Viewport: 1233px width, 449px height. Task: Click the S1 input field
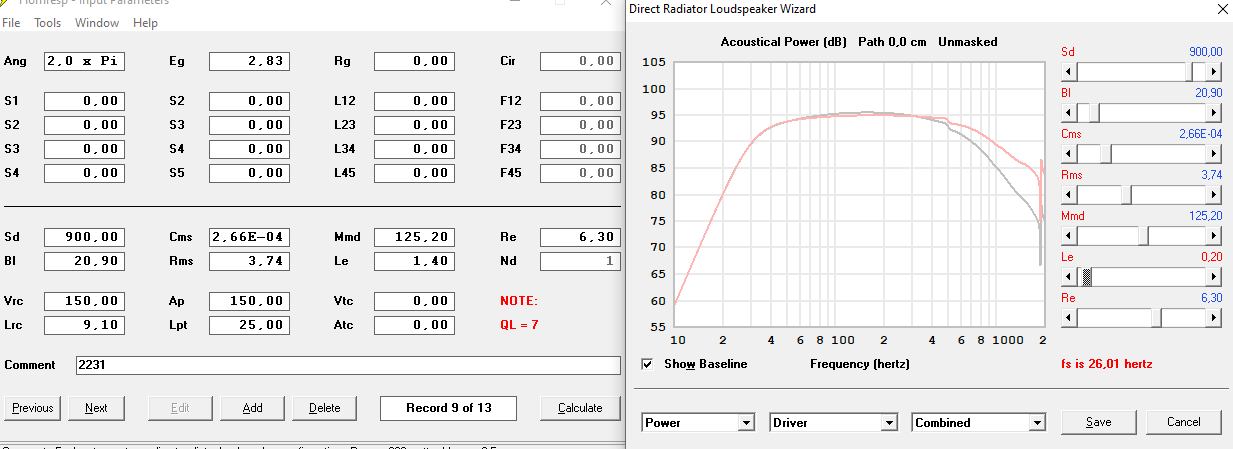[x=84, y=101]
